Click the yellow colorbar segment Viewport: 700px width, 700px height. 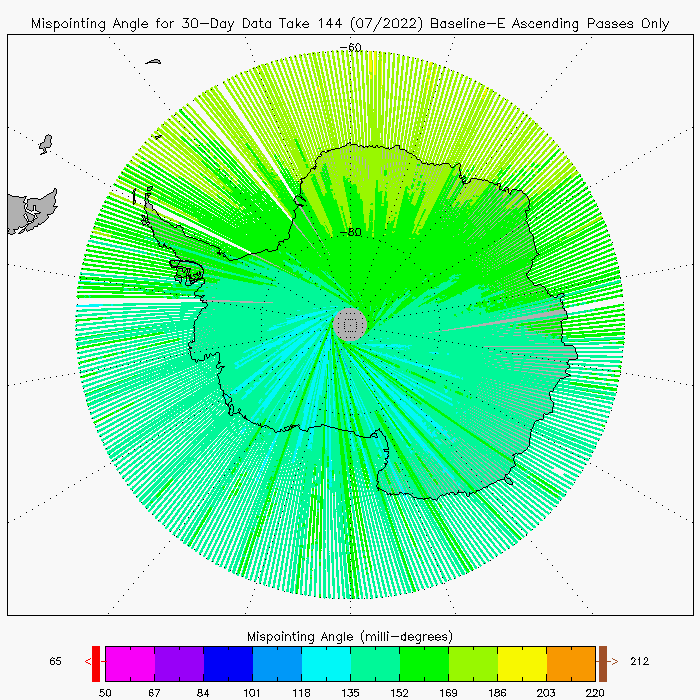coord(522,663)
